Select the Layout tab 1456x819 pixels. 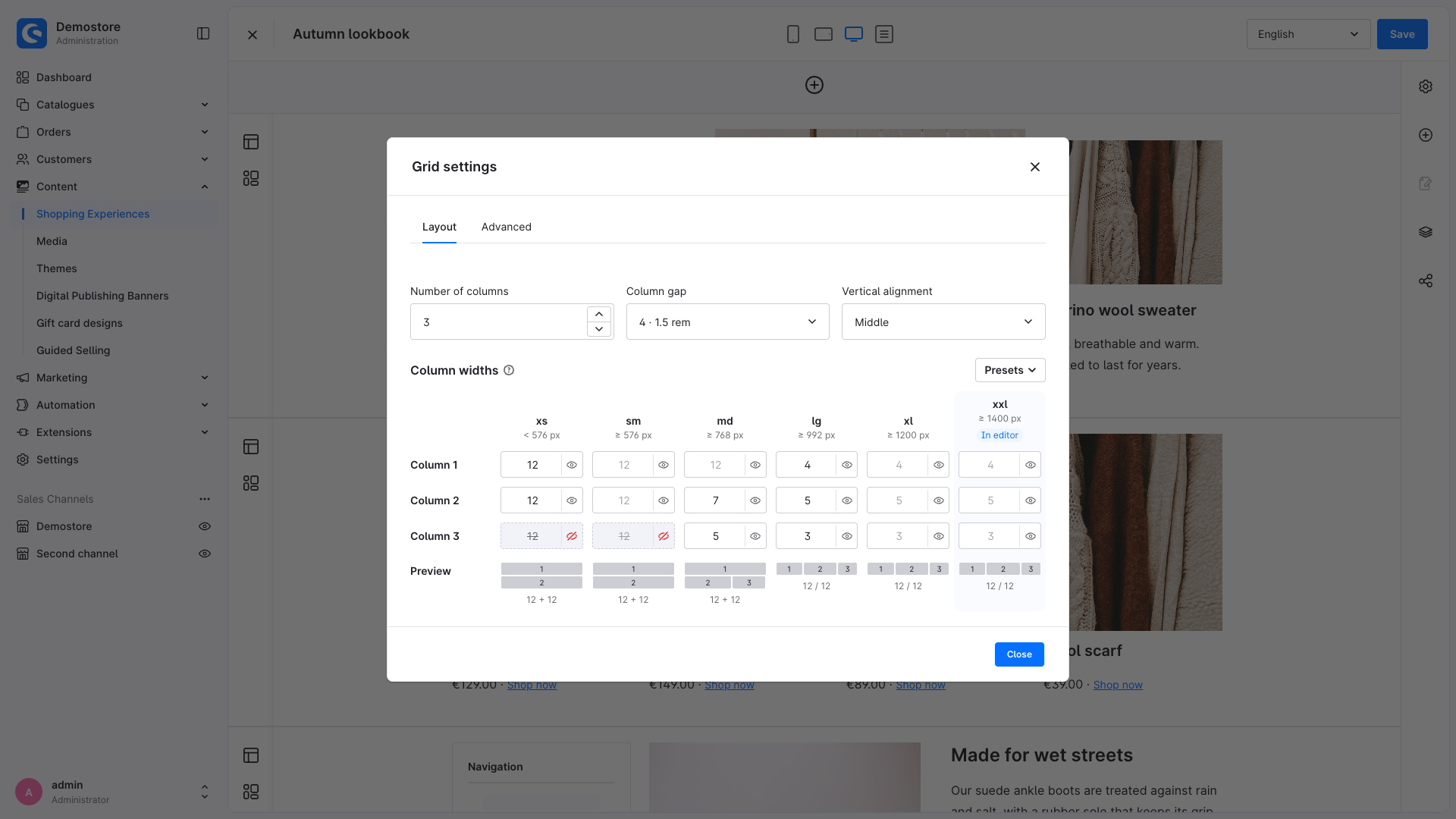tap(439, 227)
